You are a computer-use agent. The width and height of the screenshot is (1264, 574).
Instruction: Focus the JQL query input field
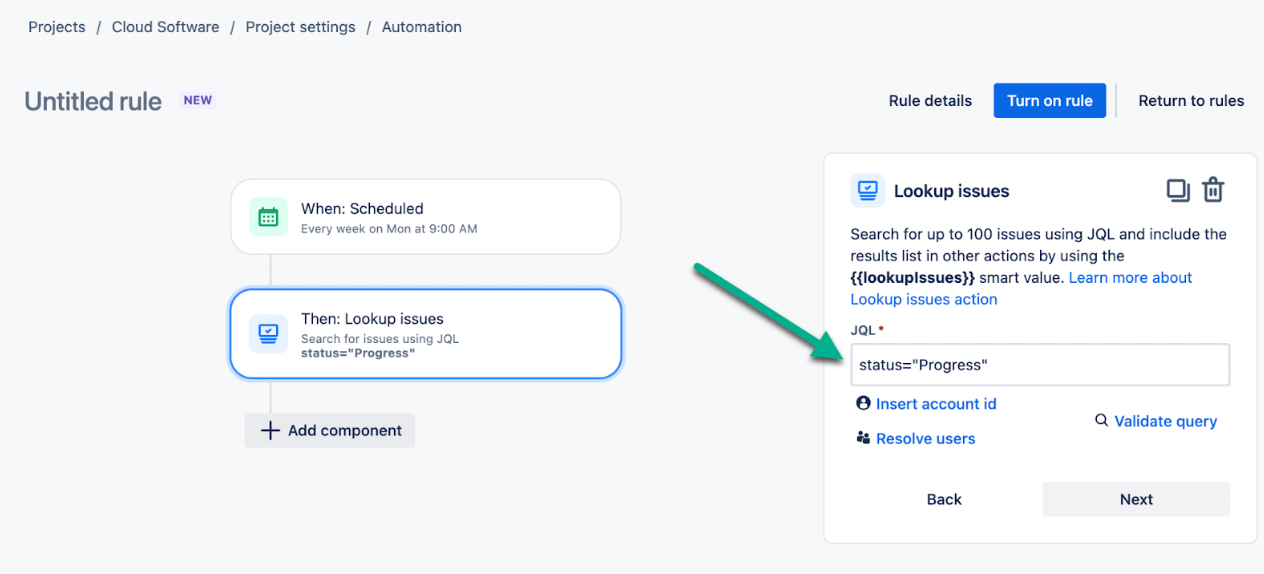(1039, 365)
